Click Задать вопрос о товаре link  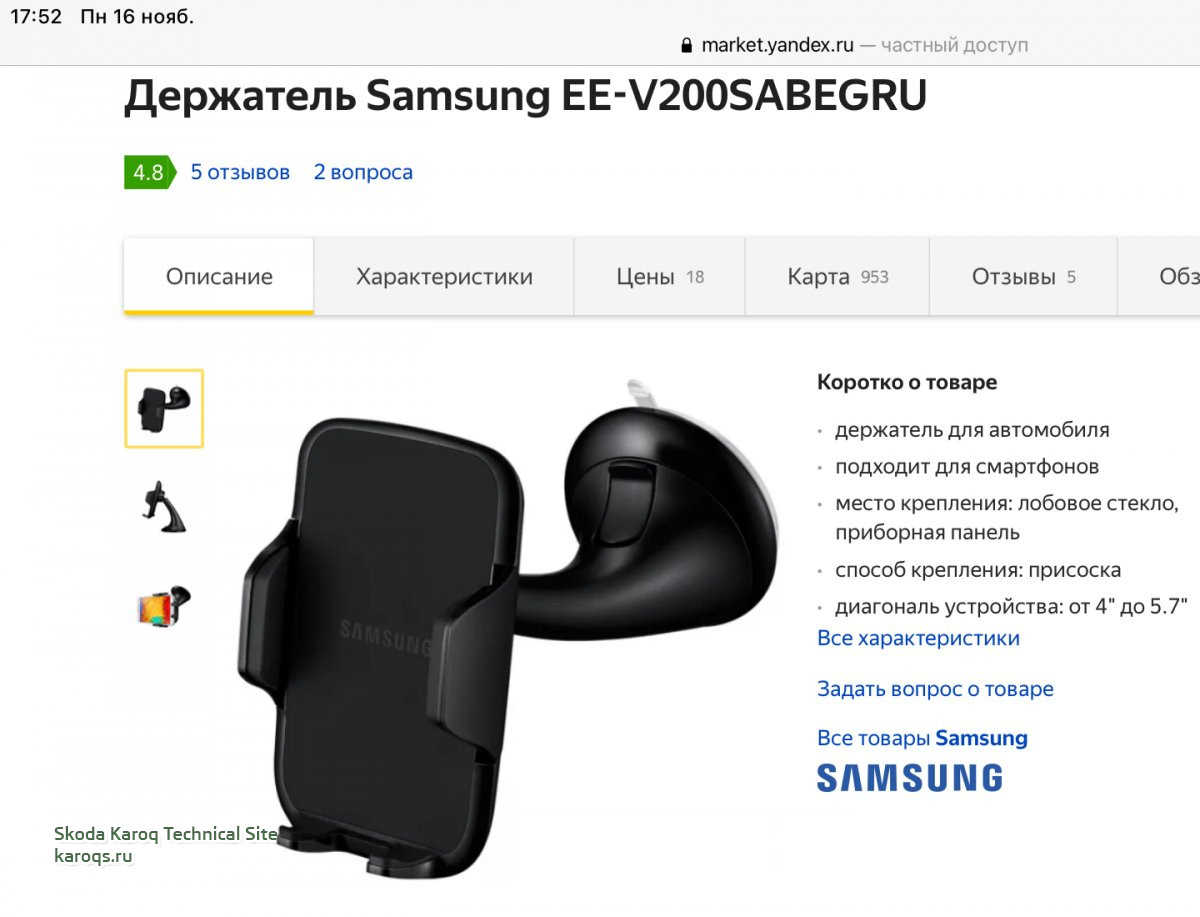tap(935, 689)
